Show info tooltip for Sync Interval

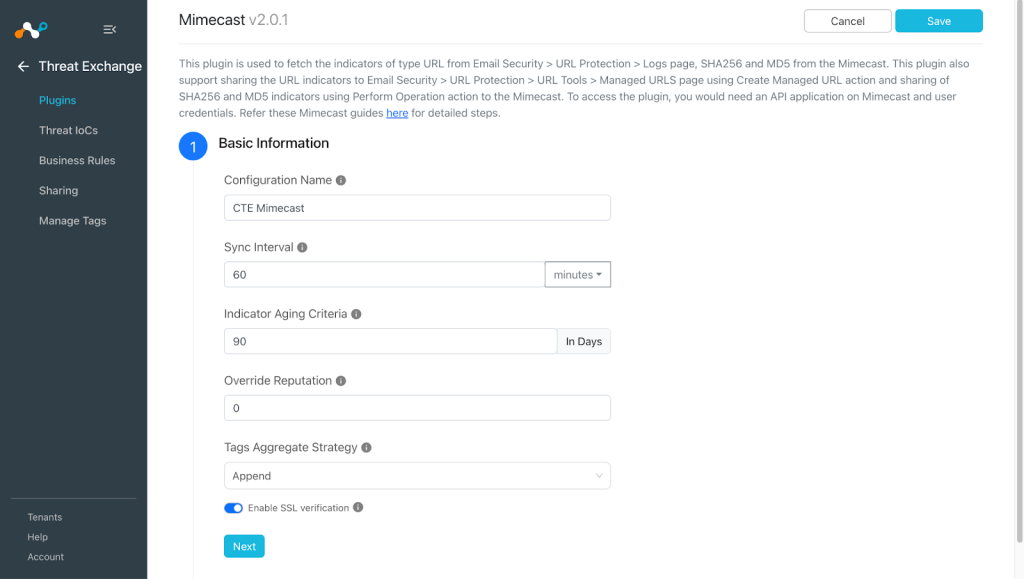[302, 247]
